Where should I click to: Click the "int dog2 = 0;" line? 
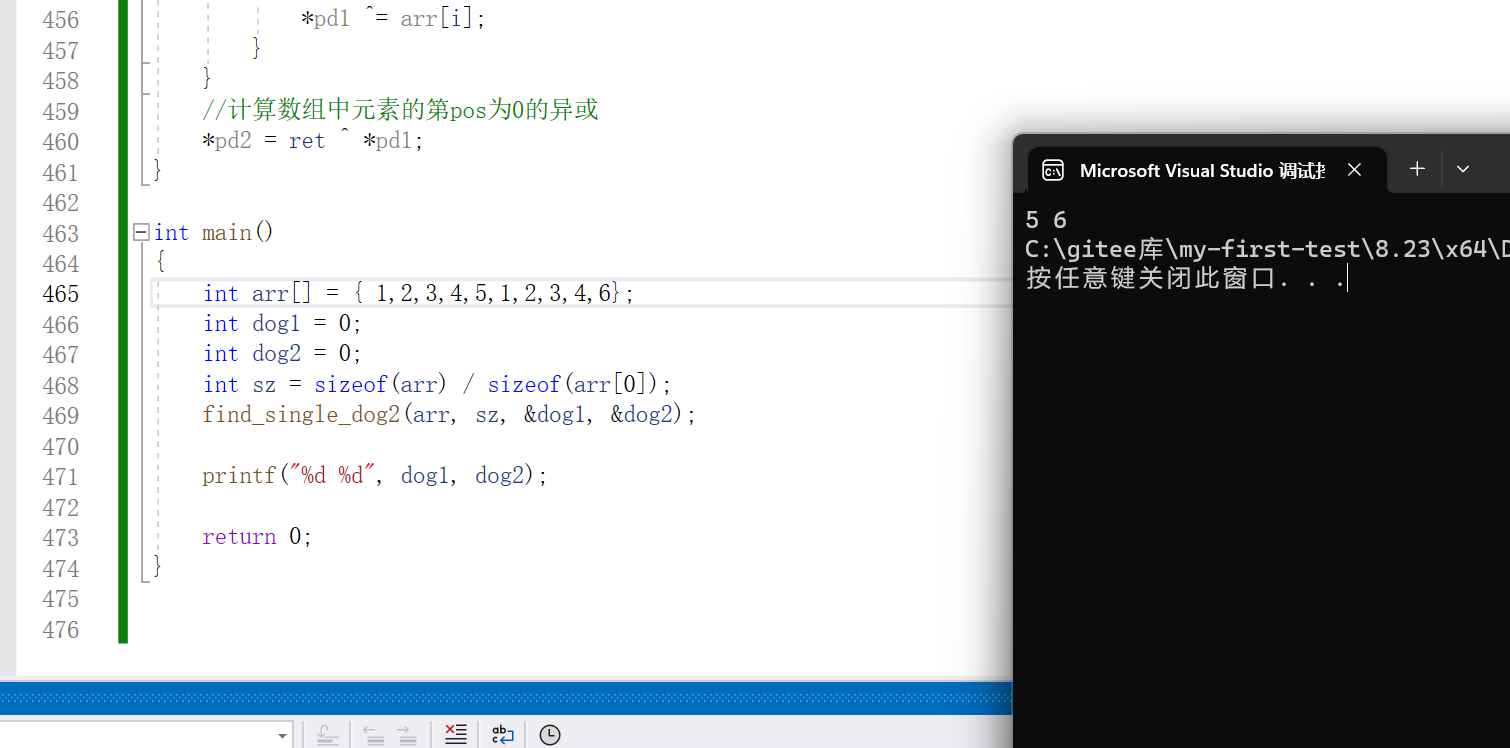point(282,354)
